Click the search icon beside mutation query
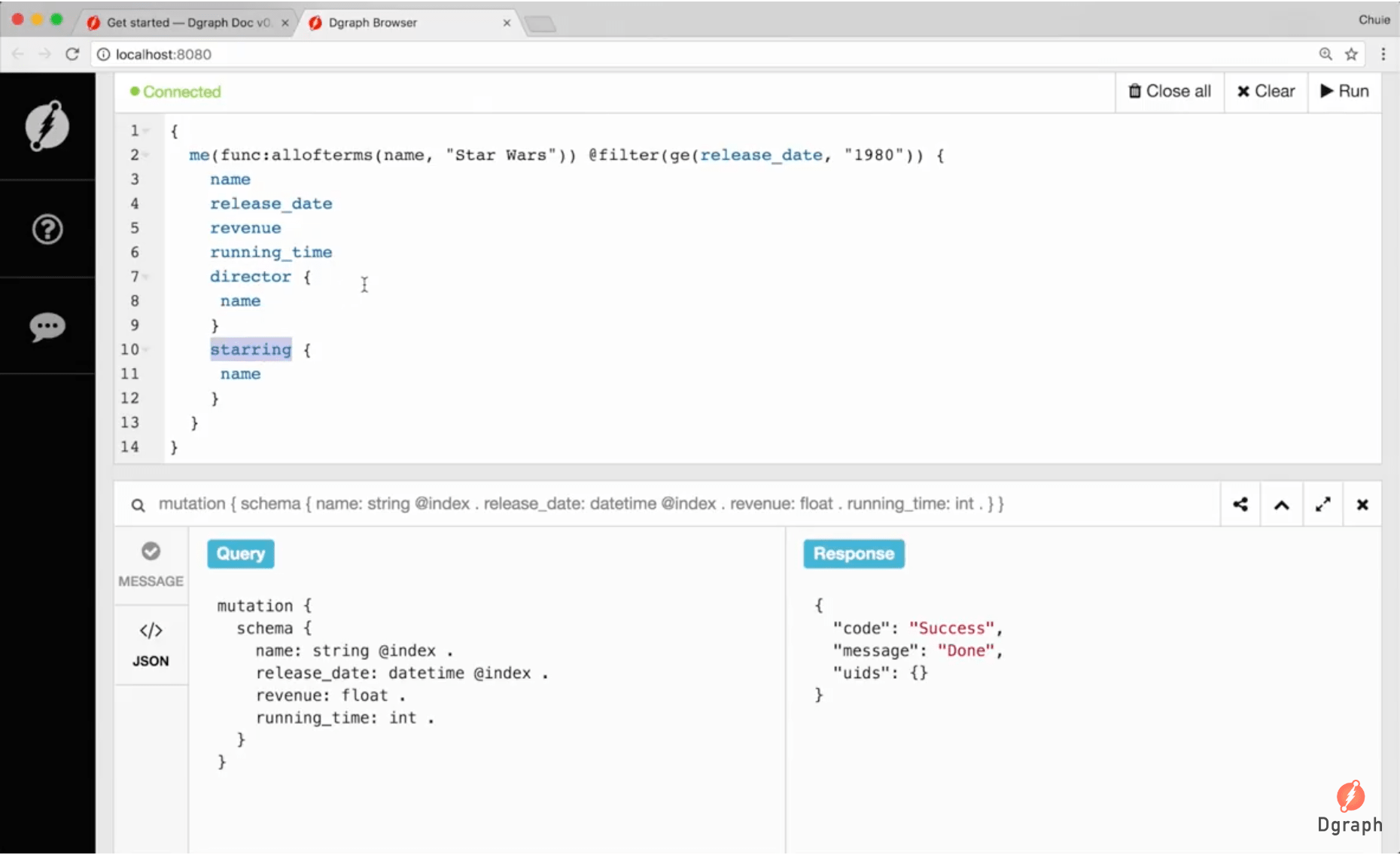The image size is (1400, 855). (138, 505)
